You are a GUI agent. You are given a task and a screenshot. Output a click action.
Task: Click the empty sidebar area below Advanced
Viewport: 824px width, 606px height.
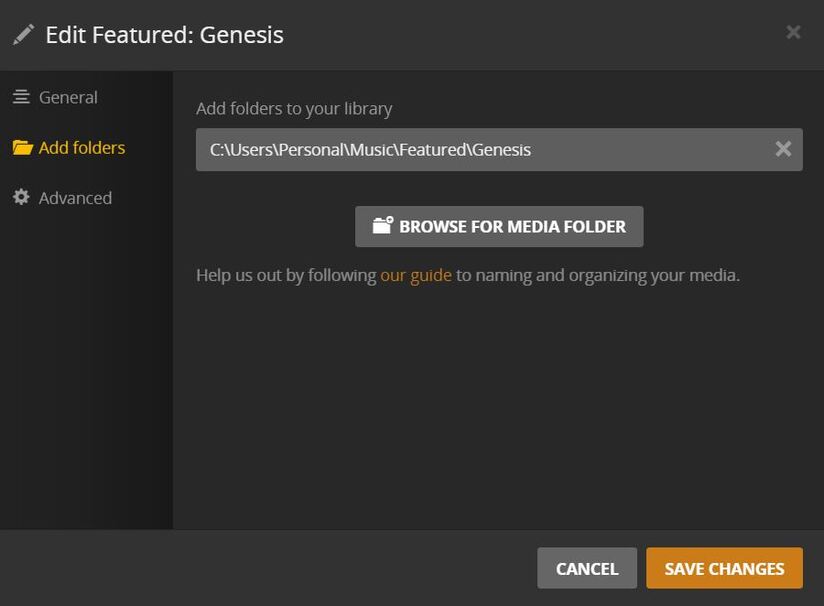pos(86,380)
